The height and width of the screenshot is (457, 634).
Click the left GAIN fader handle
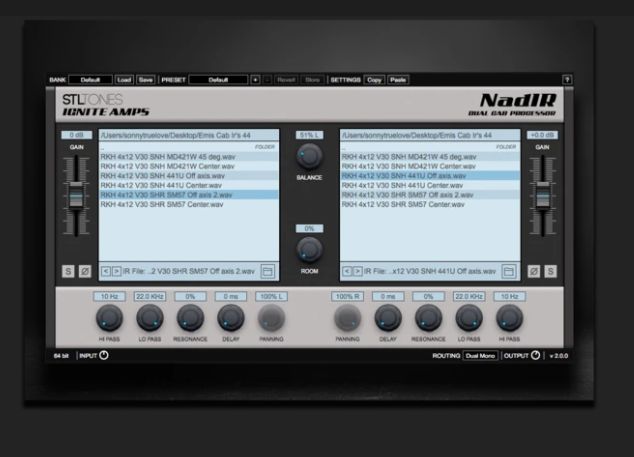click(x=76, y=196)
